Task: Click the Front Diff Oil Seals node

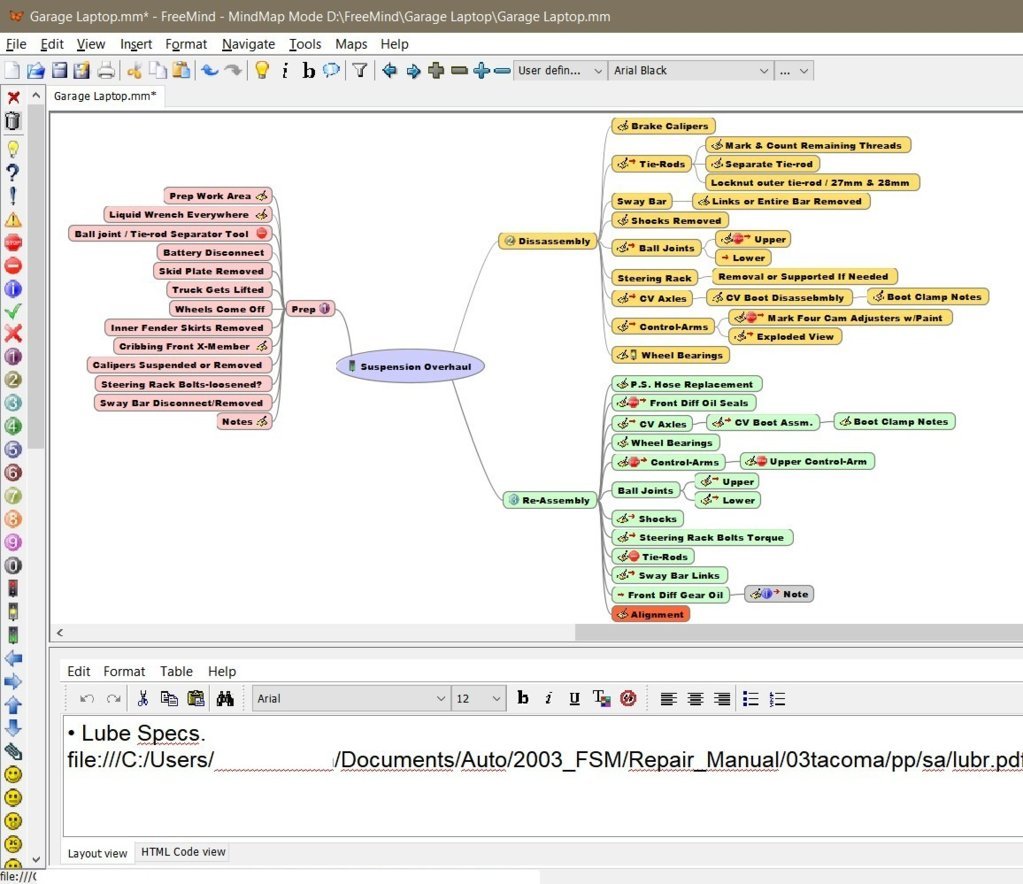Action: point(683,403)
